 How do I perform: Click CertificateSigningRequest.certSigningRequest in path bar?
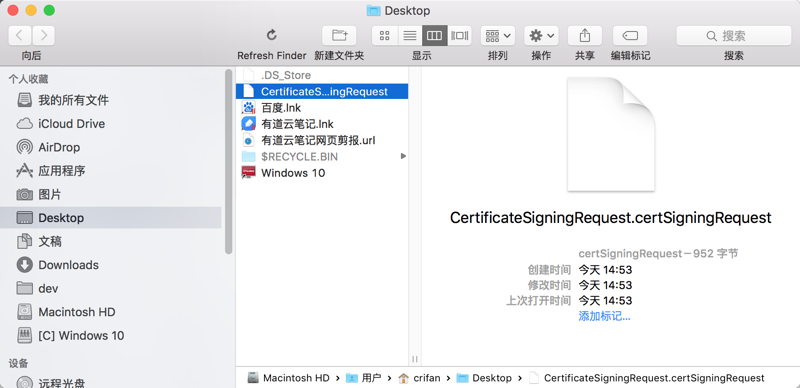click(647, 378)
